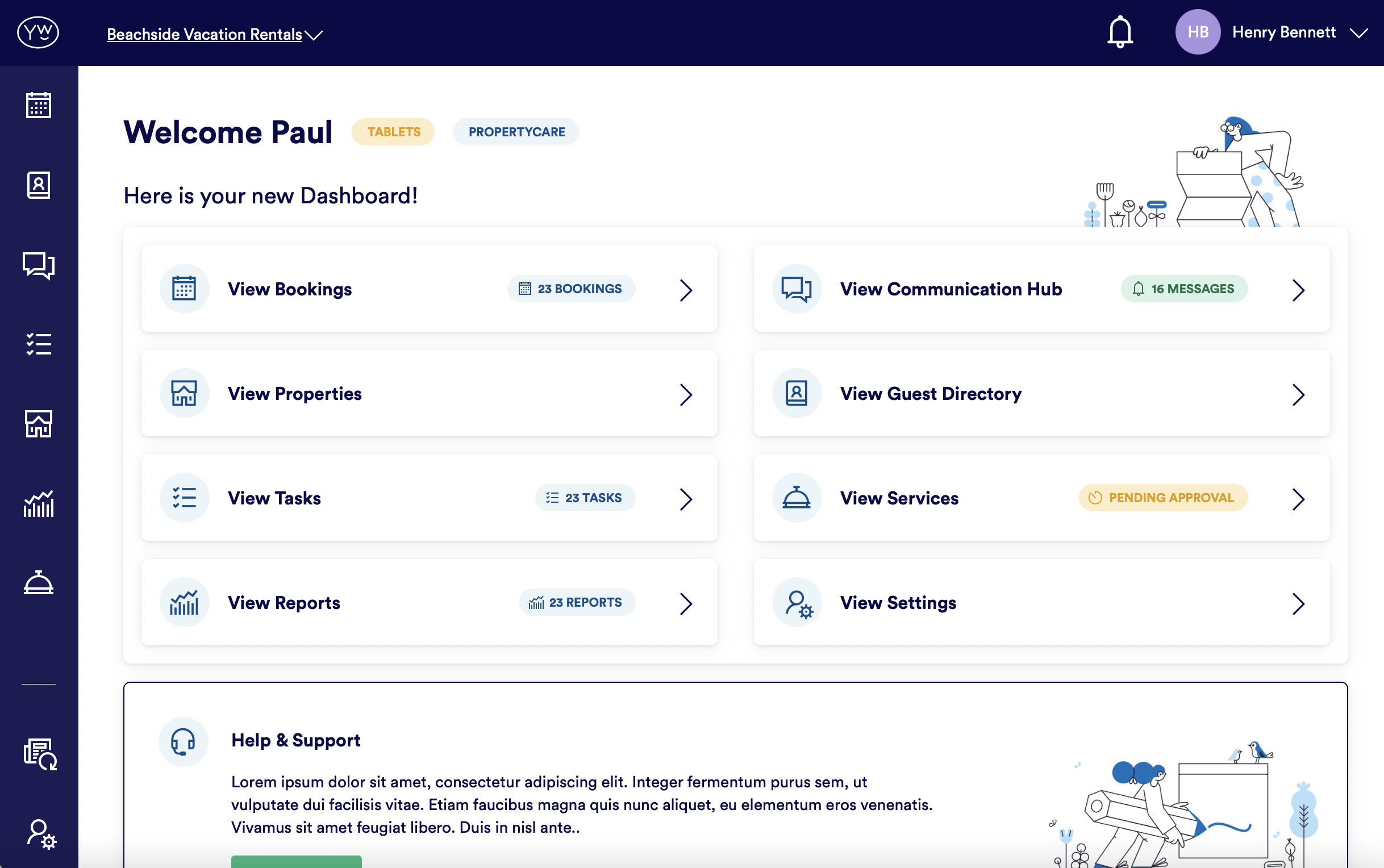This screenshot has height=868, width=1384.
Task: Click the notification bell in the header
Action: (1119, 32)
